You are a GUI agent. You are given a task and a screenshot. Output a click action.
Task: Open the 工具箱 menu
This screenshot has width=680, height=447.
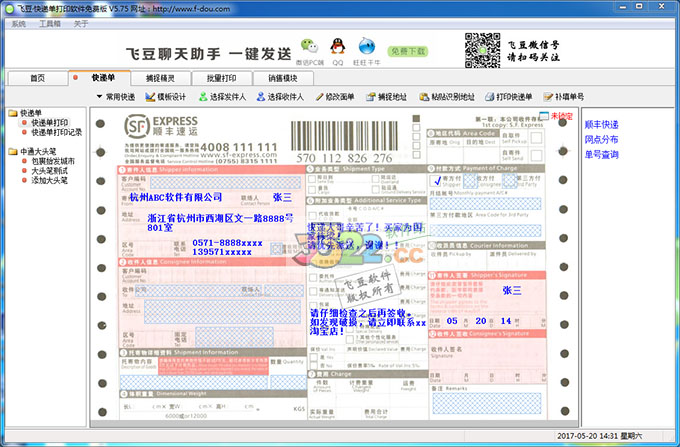(50, 22)
